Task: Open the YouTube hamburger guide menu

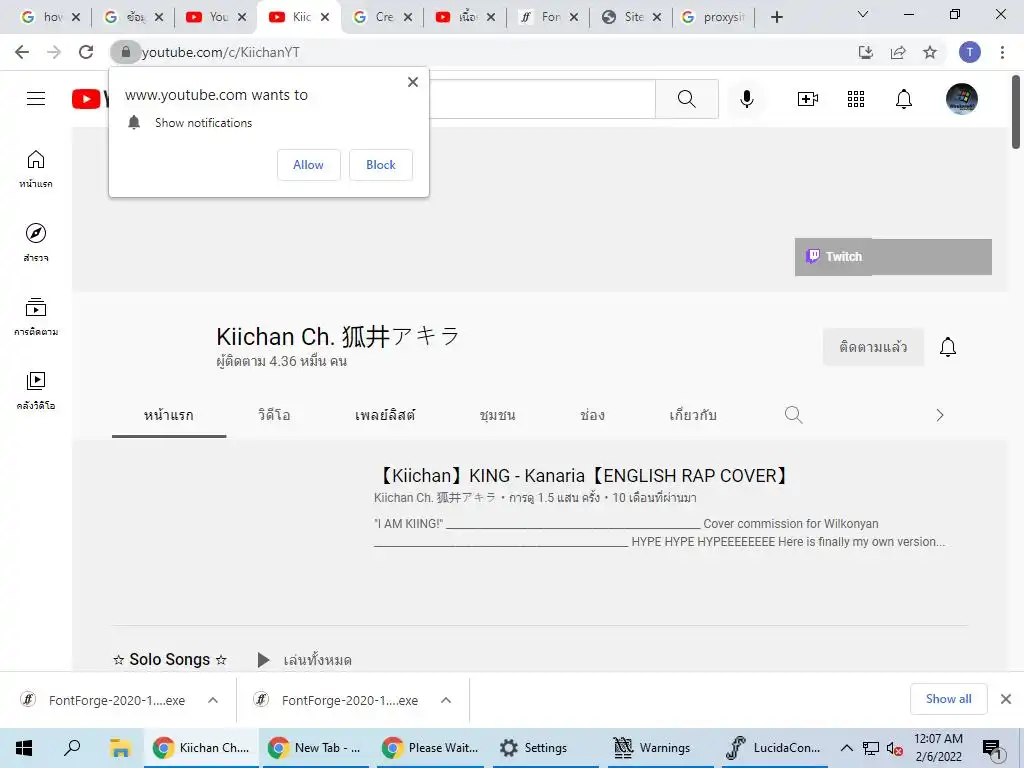Action: pyautogui.click(x=36, y=99)
